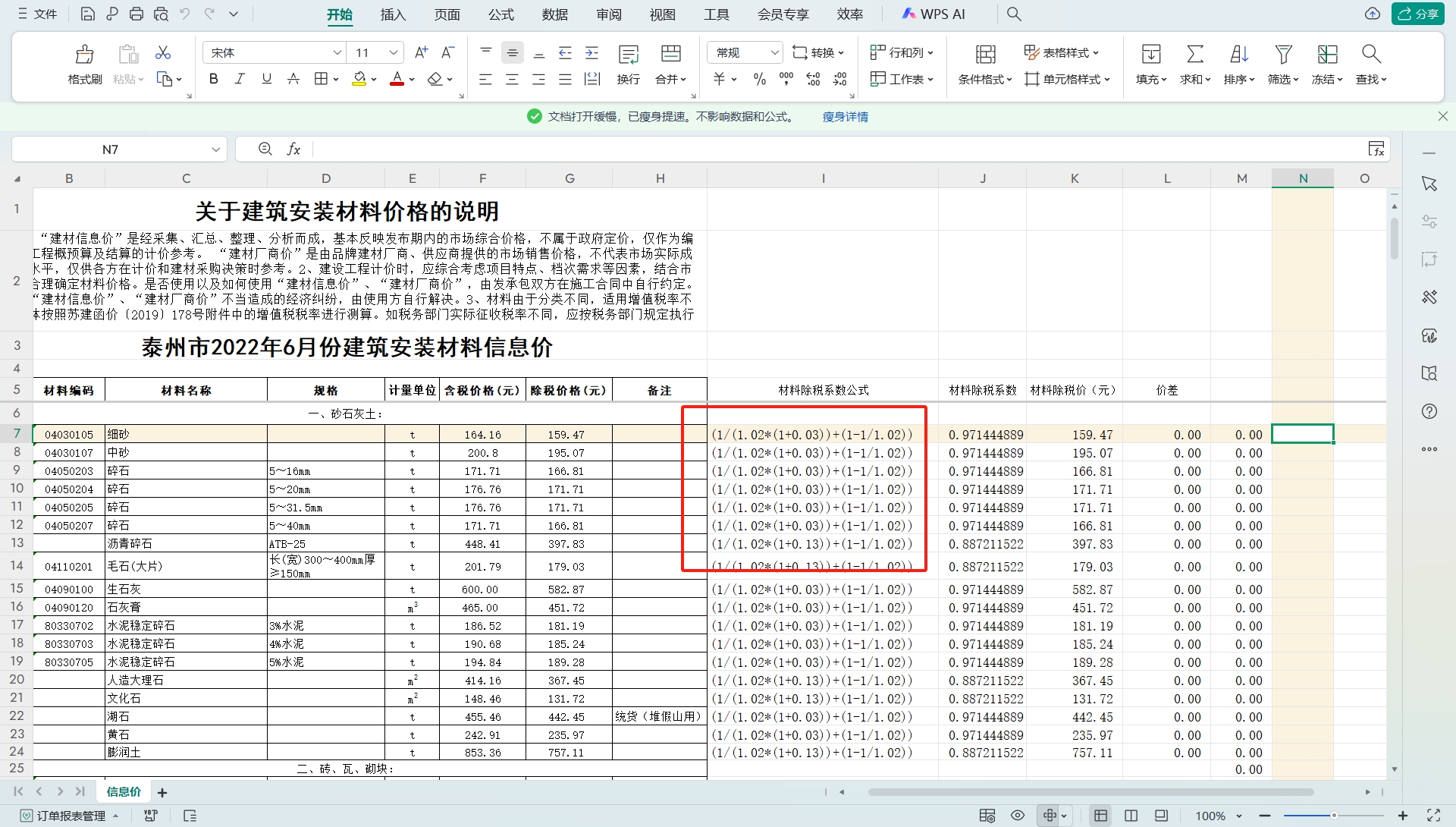
Task: Open the 瘦身详情 link
Action: [x=846, y=117]
